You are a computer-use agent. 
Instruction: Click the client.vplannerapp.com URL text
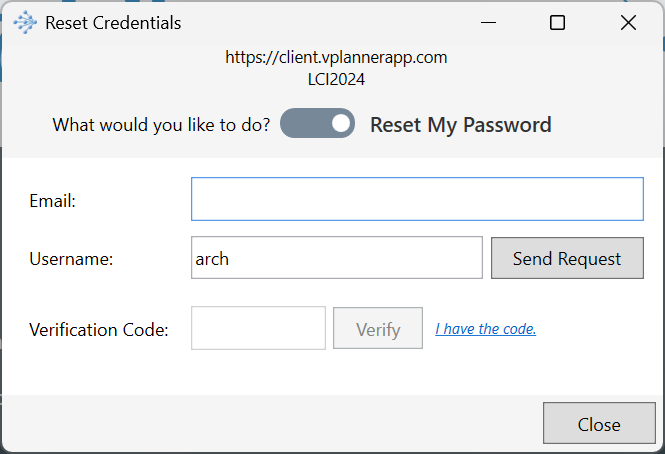[x=336, y=57]
